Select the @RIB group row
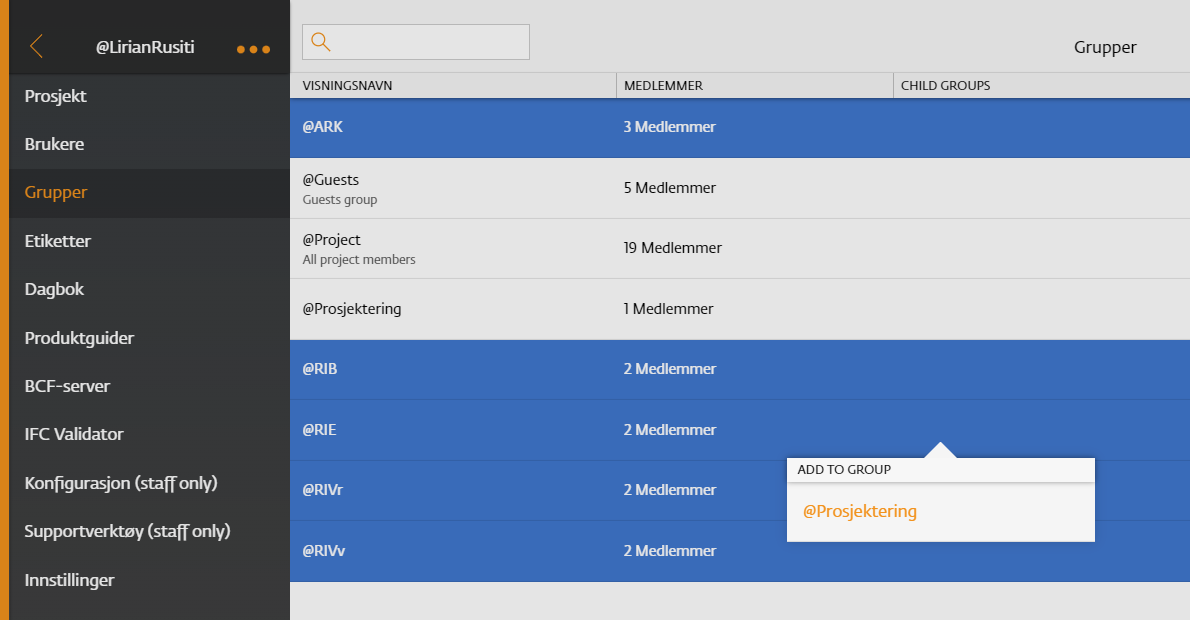This screenshot has height=620, width=1190. (x=740, y=370)
